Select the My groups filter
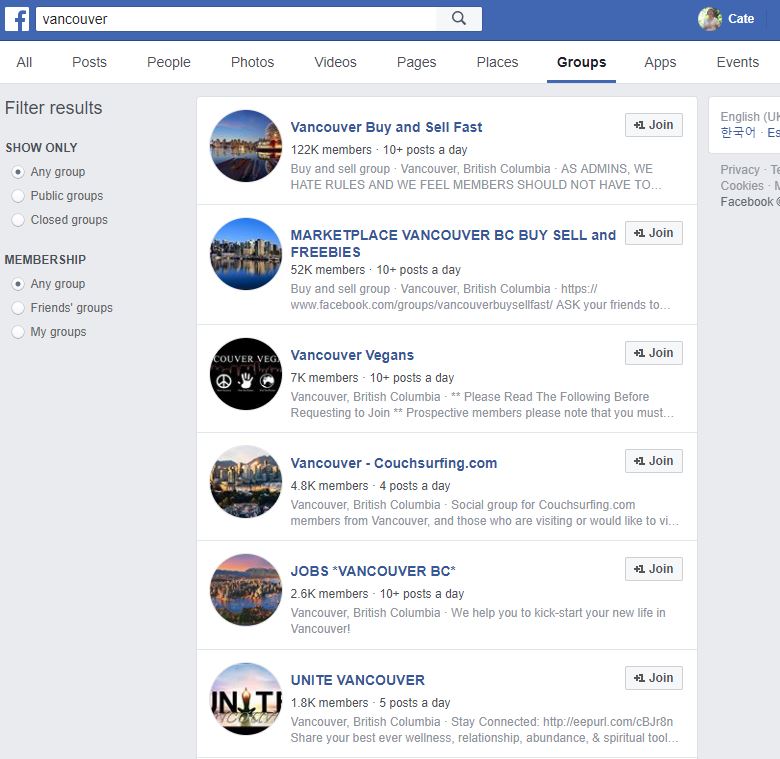The image size is (780, 759). click(x=18, y=332)
